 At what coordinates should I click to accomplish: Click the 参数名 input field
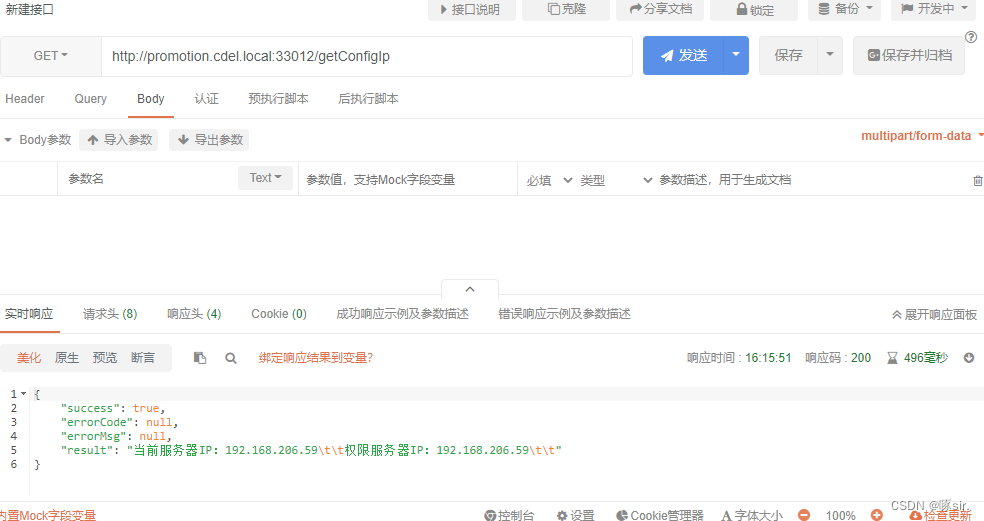[x=147, y=179]
